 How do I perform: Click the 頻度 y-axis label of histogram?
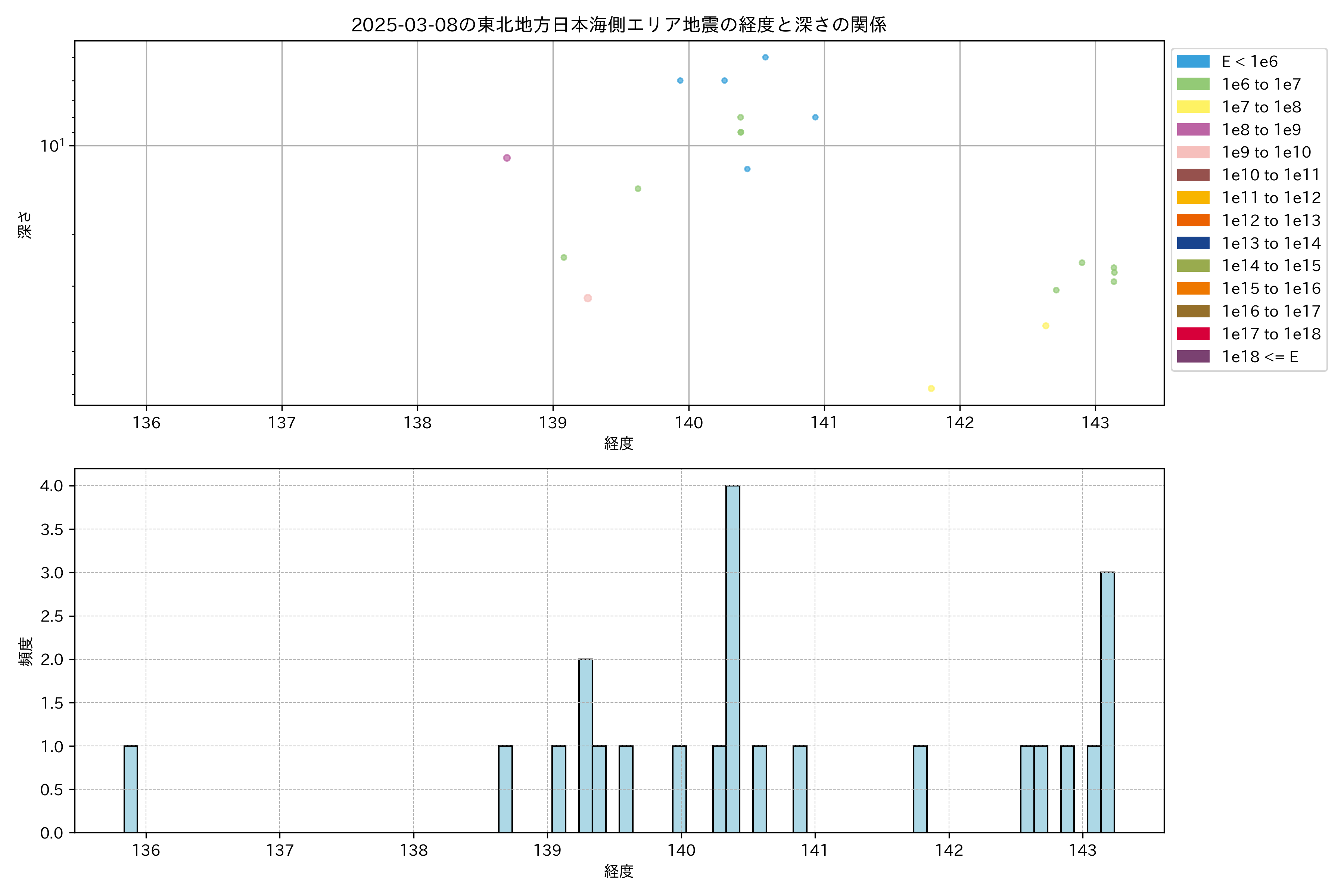[26, 651]
